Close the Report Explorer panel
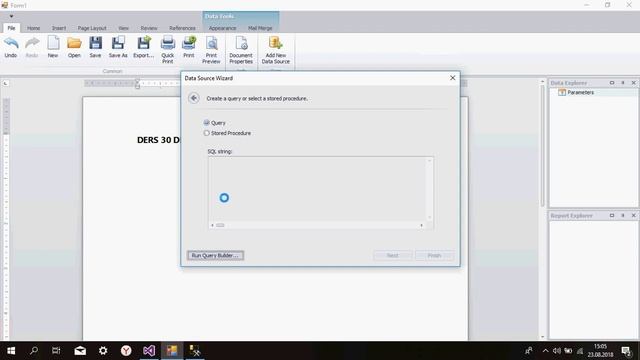 [x=634, y=216]
